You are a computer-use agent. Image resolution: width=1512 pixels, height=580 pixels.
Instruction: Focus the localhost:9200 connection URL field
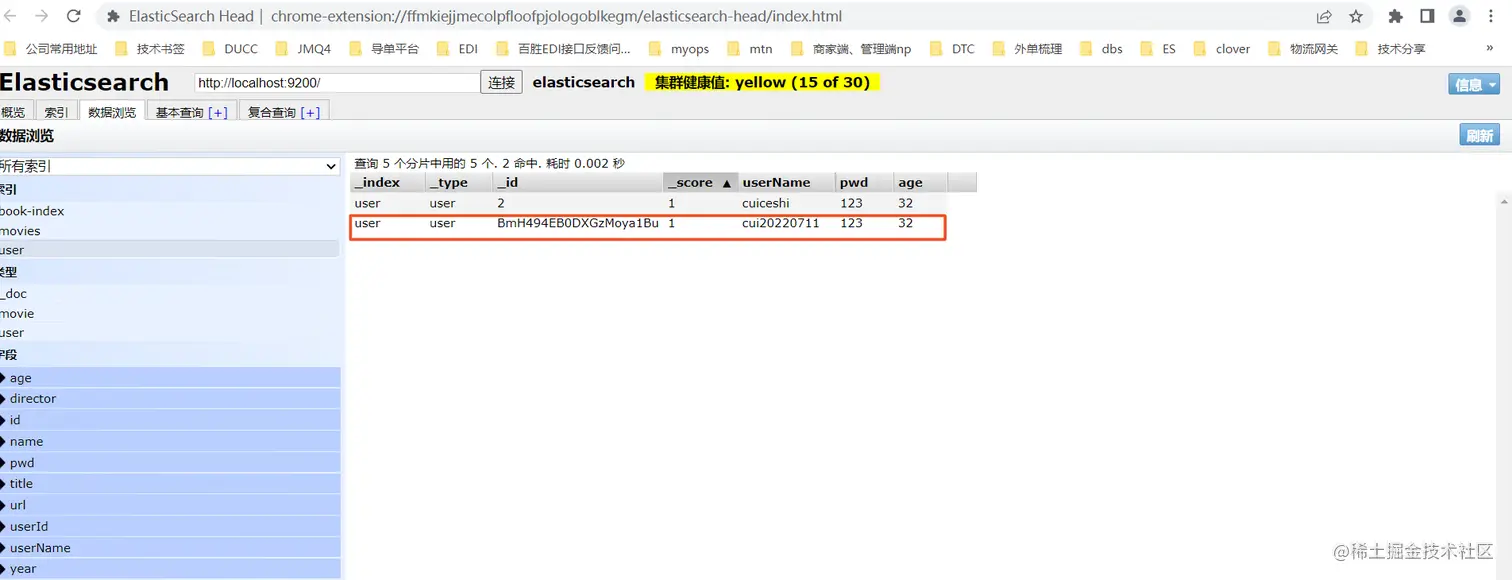(337, 83)
